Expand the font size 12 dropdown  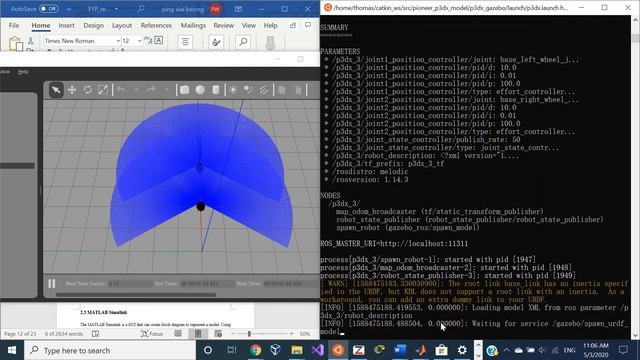139,41
